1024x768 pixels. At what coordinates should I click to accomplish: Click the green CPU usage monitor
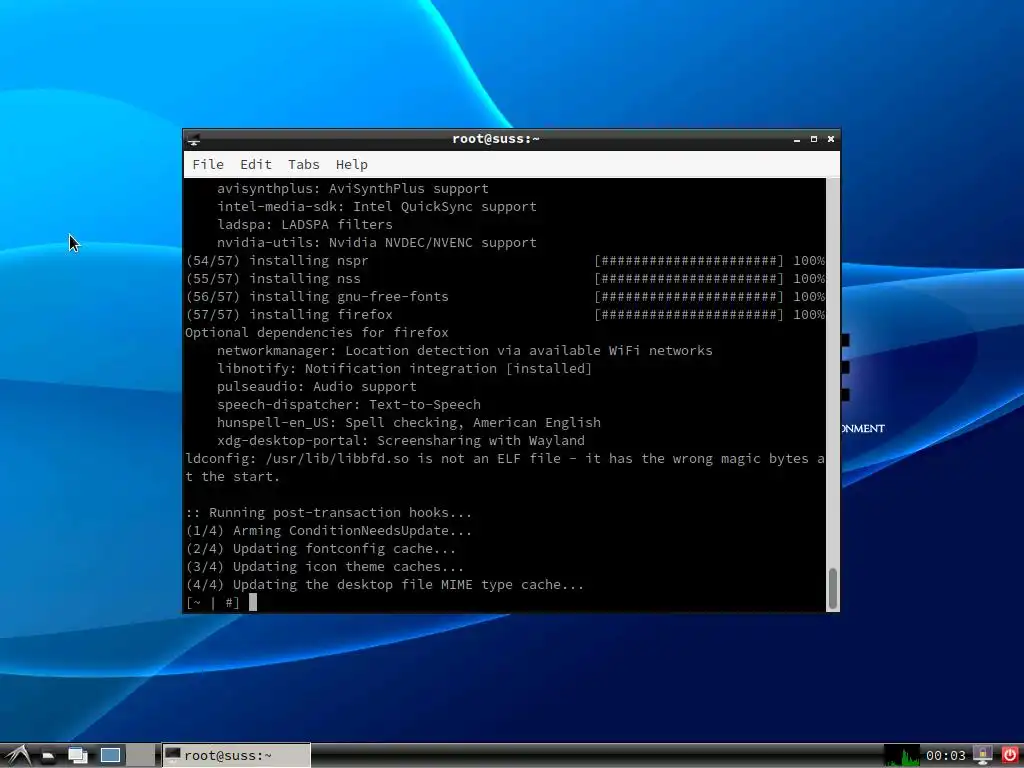pos(902,756)
